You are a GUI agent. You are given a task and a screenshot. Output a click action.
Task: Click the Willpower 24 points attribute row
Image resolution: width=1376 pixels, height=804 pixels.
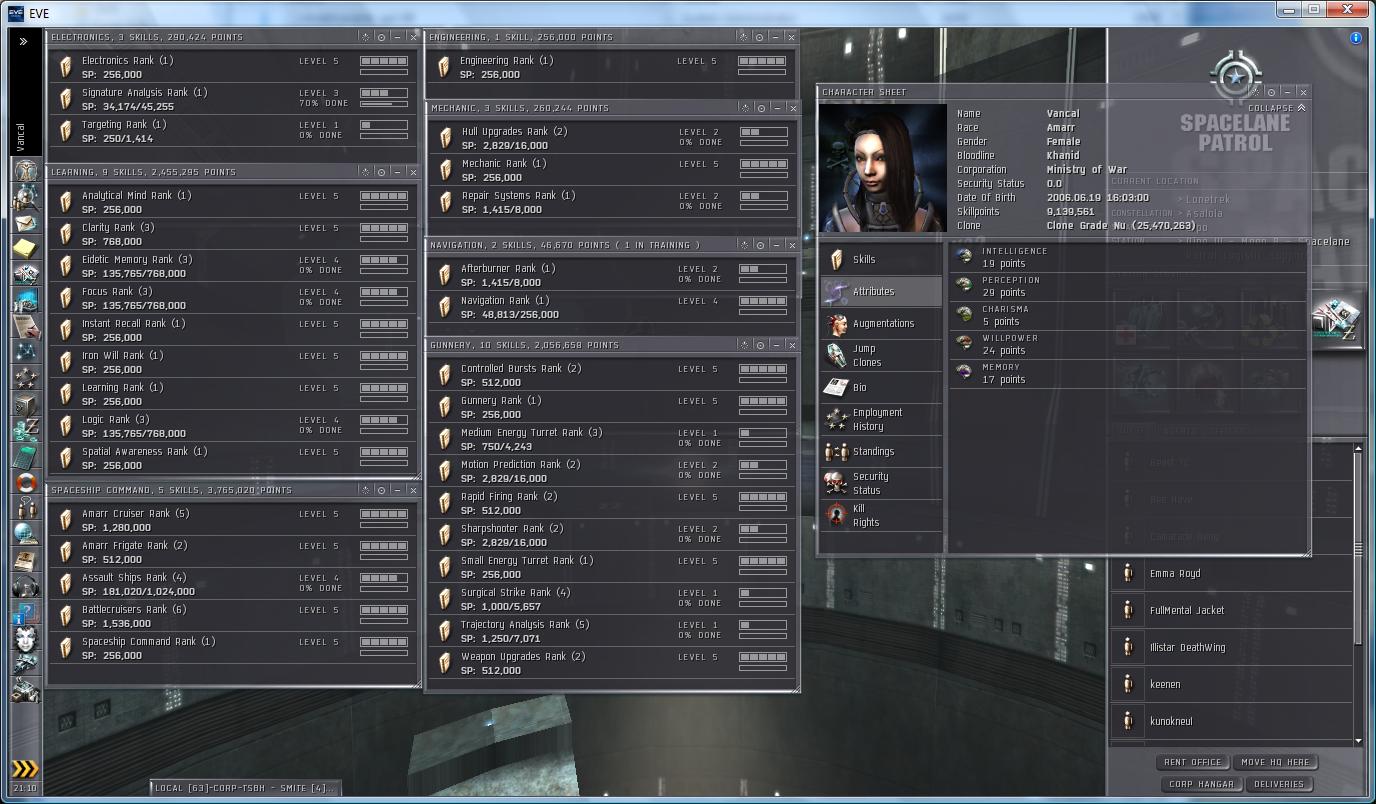(1128, 344)
